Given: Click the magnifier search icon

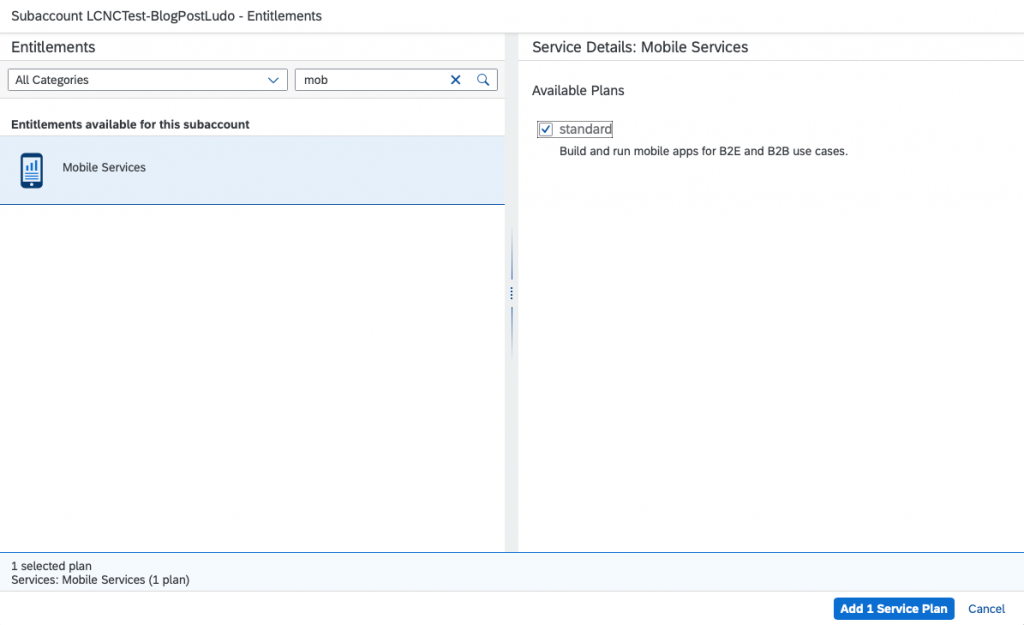Looking at the screenshot, I should tap(483, 80).
